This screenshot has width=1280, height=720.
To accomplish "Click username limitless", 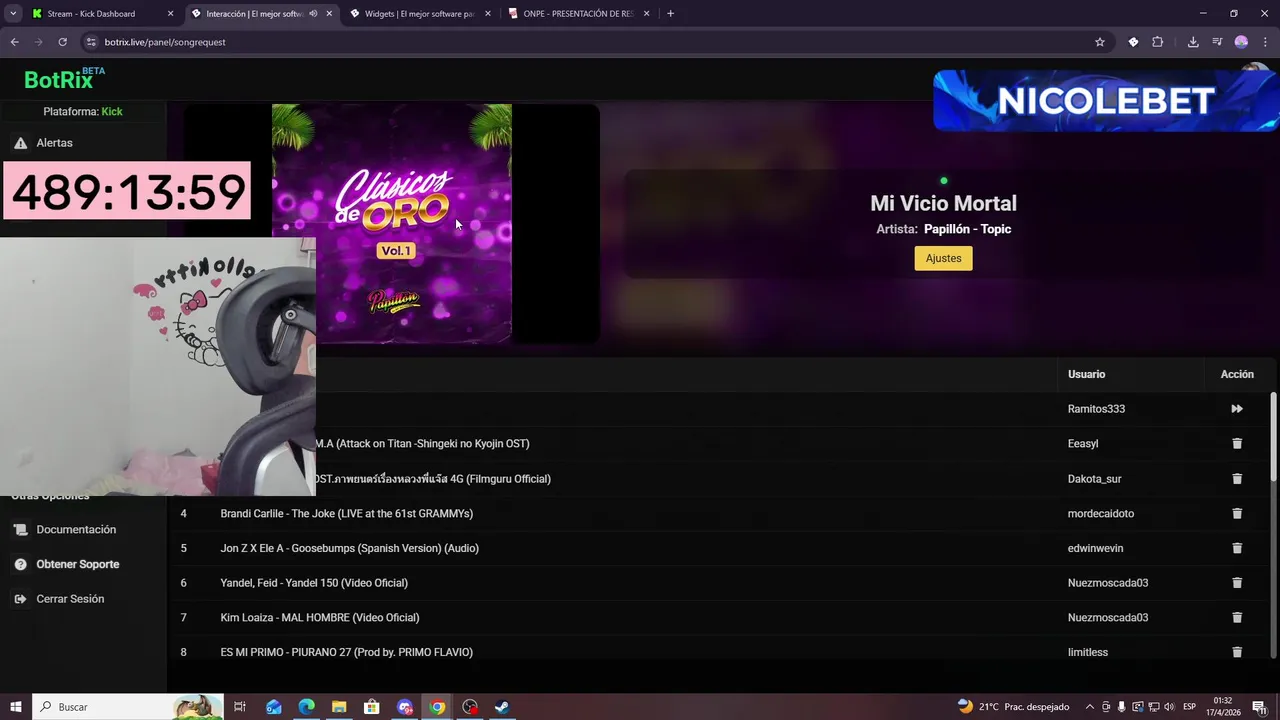I will [x=1088, y=652].
